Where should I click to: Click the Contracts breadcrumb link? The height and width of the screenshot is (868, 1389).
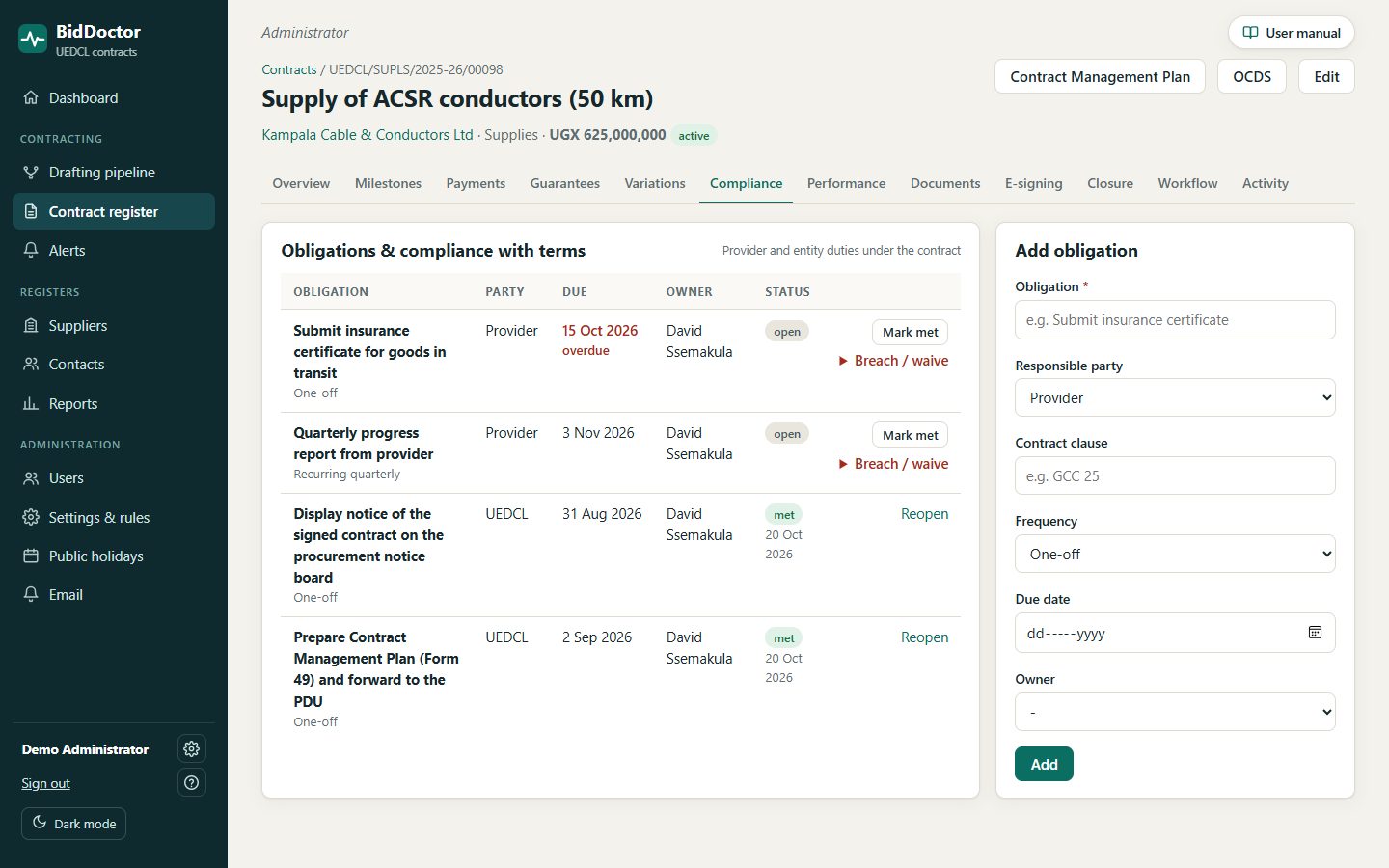point(289,69)
